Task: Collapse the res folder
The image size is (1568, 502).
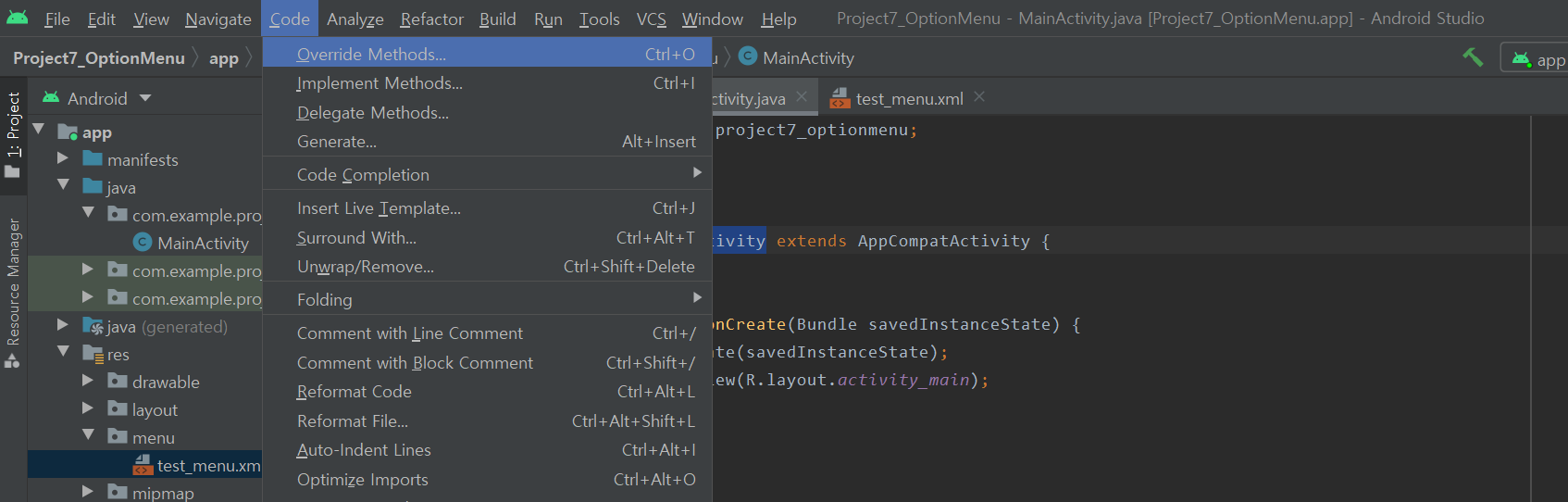Action: [x=63, y=352]
